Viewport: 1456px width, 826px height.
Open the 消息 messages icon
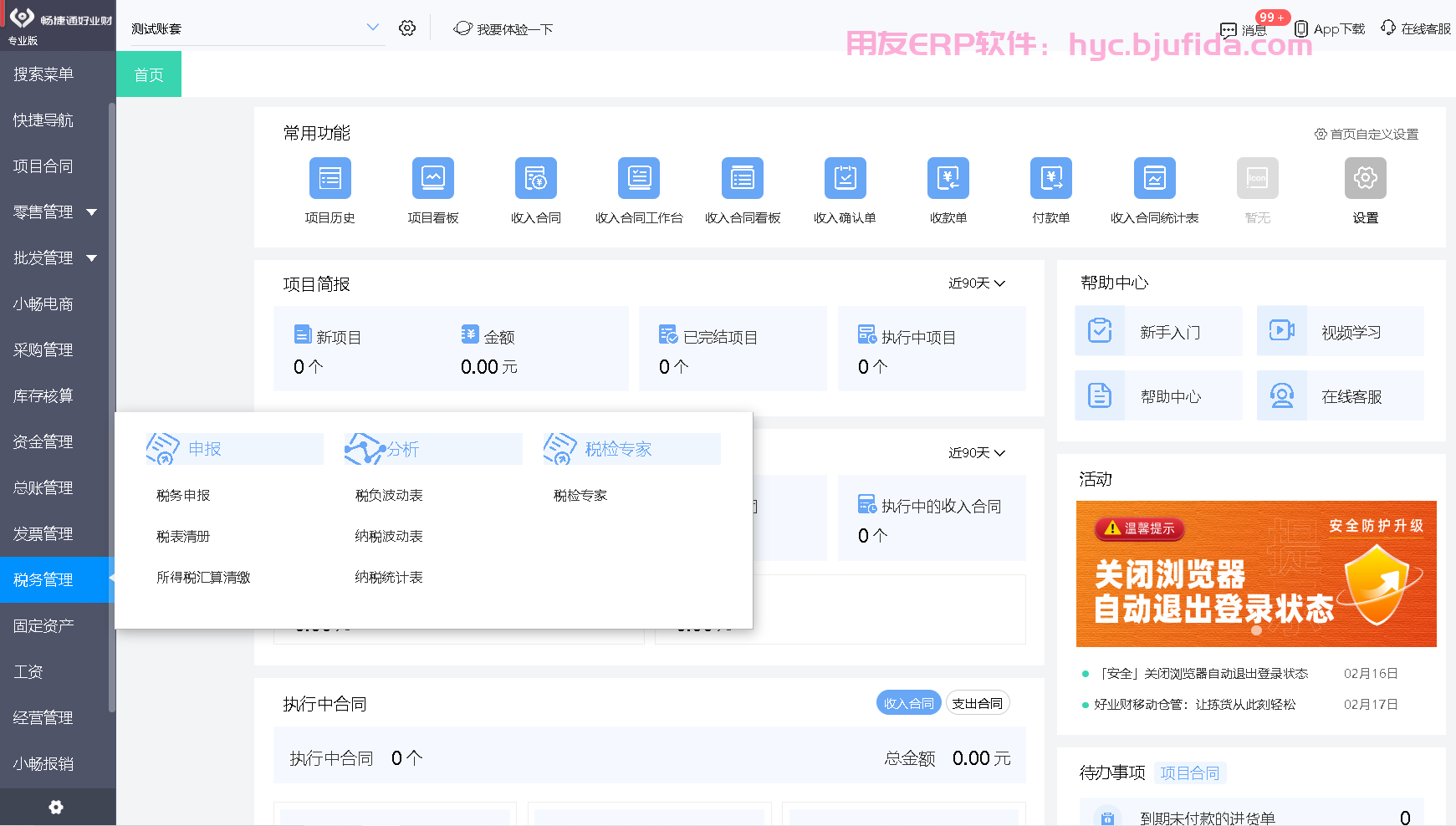[1228, 30]
